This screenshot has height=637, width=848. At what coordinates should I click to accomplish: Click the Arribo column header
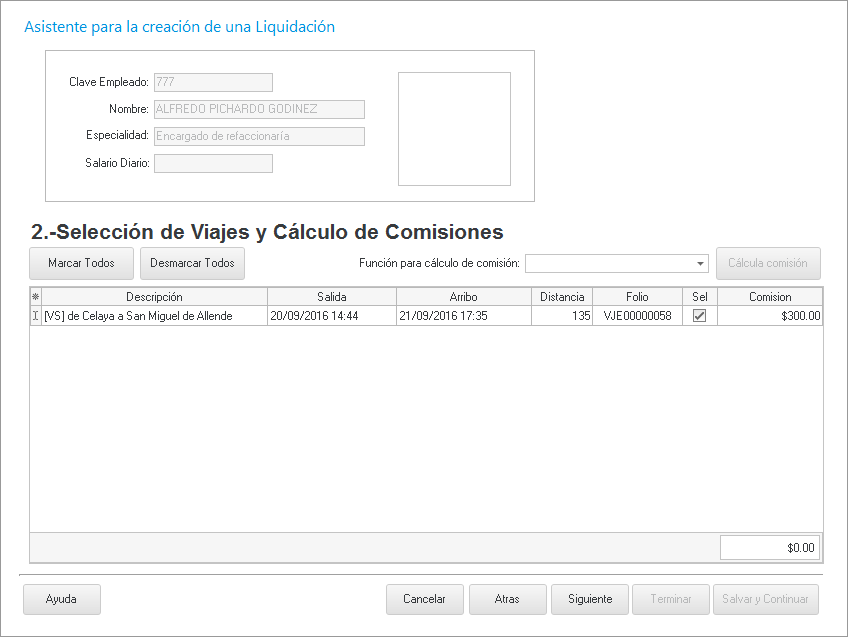pos(463,297)
